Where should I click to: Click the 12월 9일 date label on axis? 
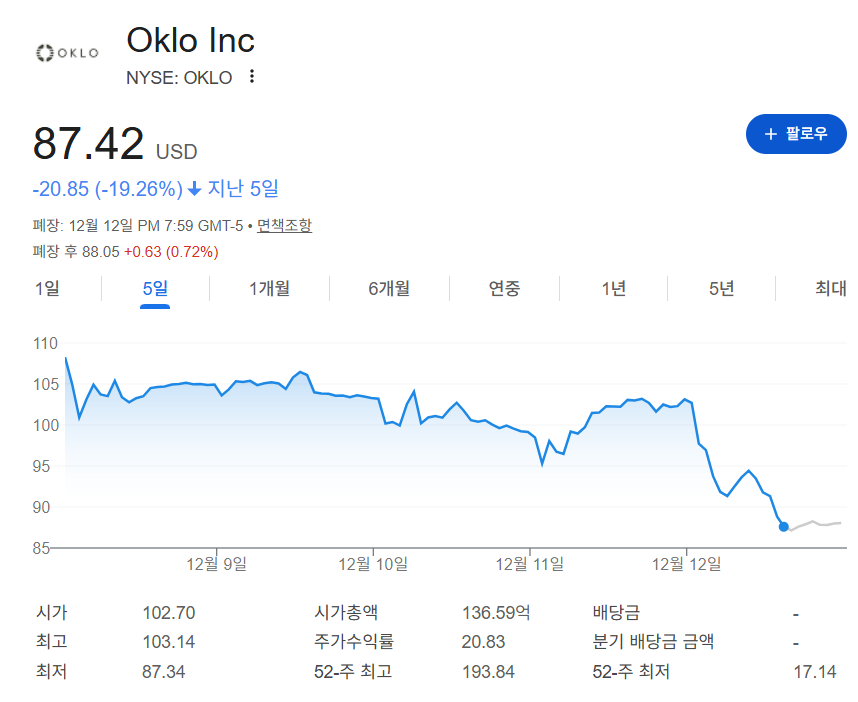(x=216, y=564)
